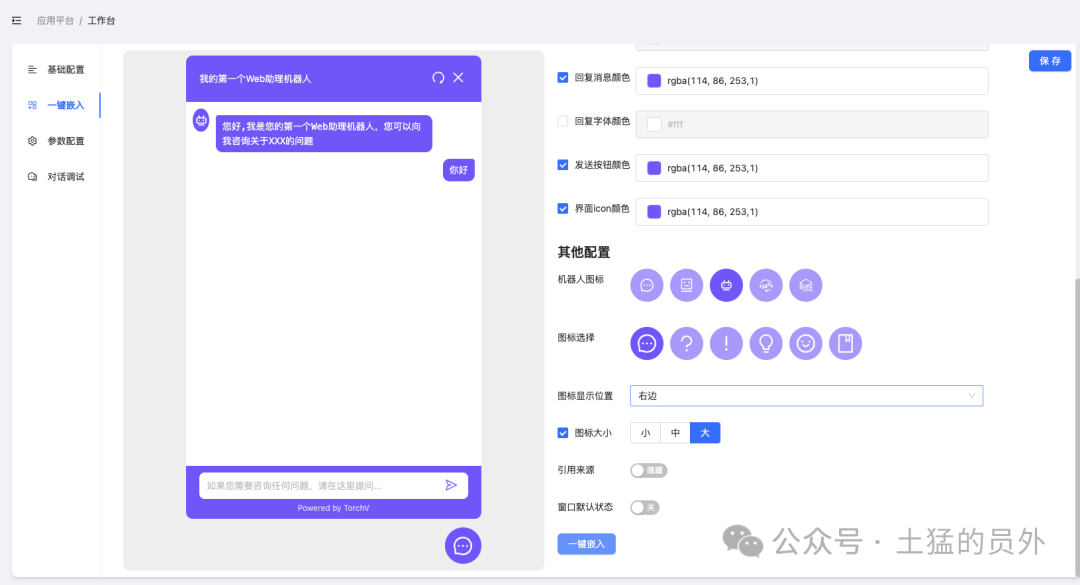Enable the 回复字体颜色 checkbox
Viewport: 1080px width, 585px height.
(563, 121)
